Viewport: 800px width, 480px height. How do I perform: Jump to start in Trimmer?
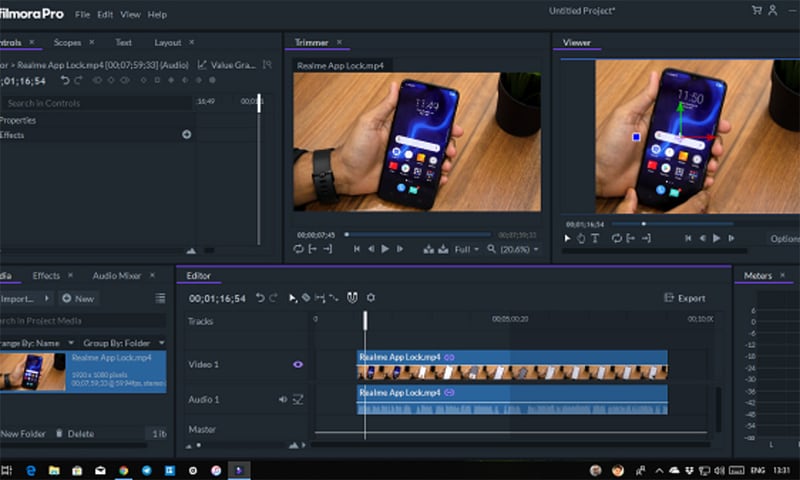pos(357,249)
